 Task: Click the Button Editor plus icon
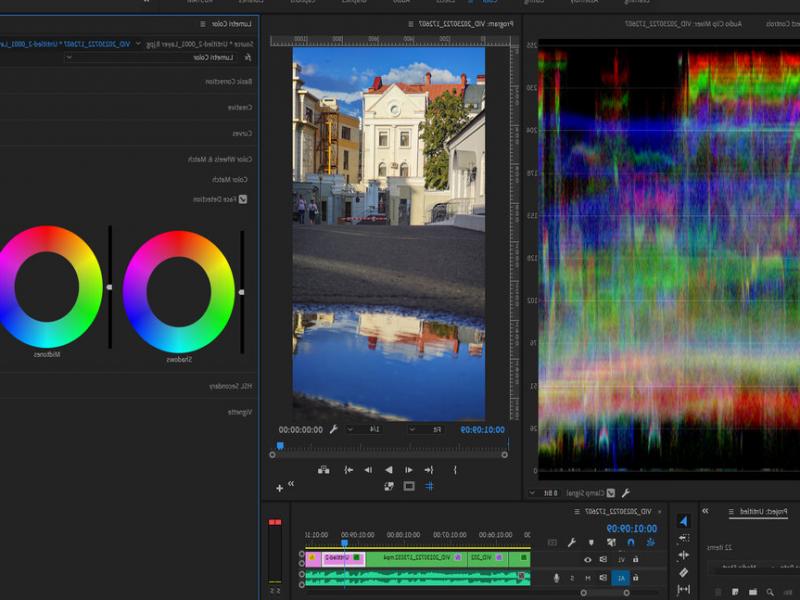coord(279,488)
